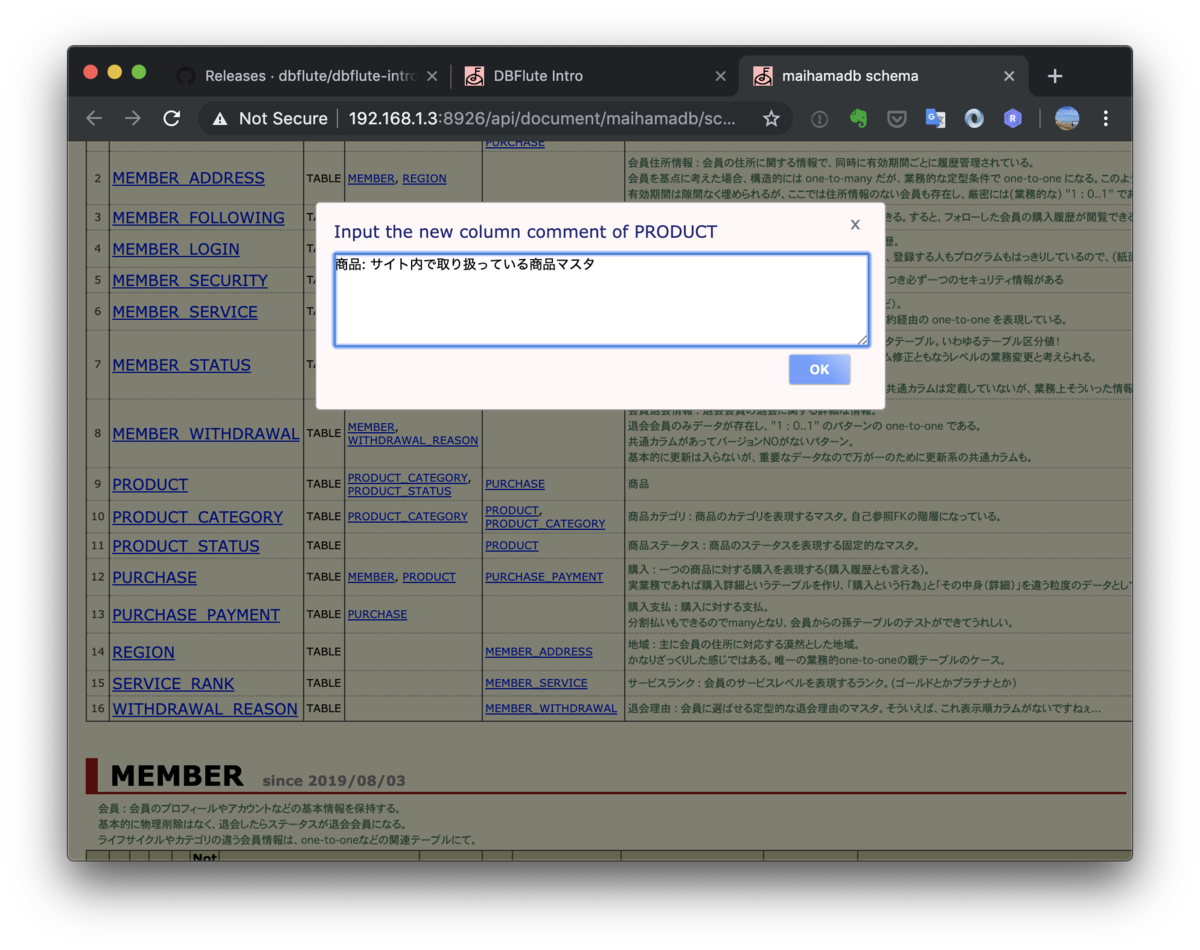Open the Chrome profile avatar
Image resolution: width=1200 pixels, height=950 pixels.
pyautogui.click(x=1066, y=118)
